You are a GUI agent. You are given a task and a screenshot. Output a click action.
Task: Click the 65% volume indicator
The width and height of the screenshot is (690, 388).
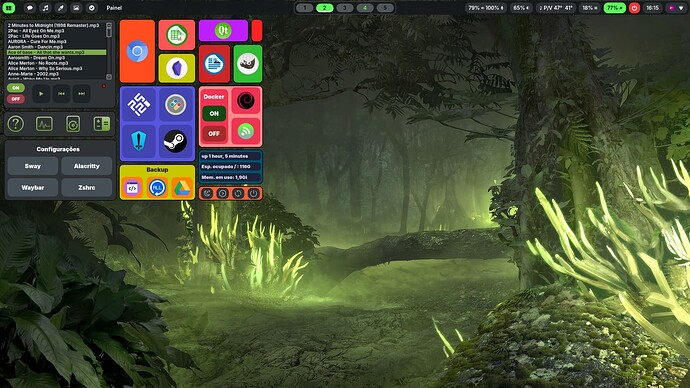[521, 7]
